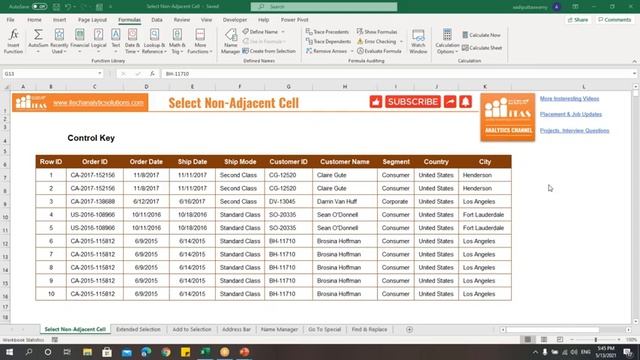This screenshot has height=360, width=640.
Task: Expand the formula bar
Action: [634, 73]
